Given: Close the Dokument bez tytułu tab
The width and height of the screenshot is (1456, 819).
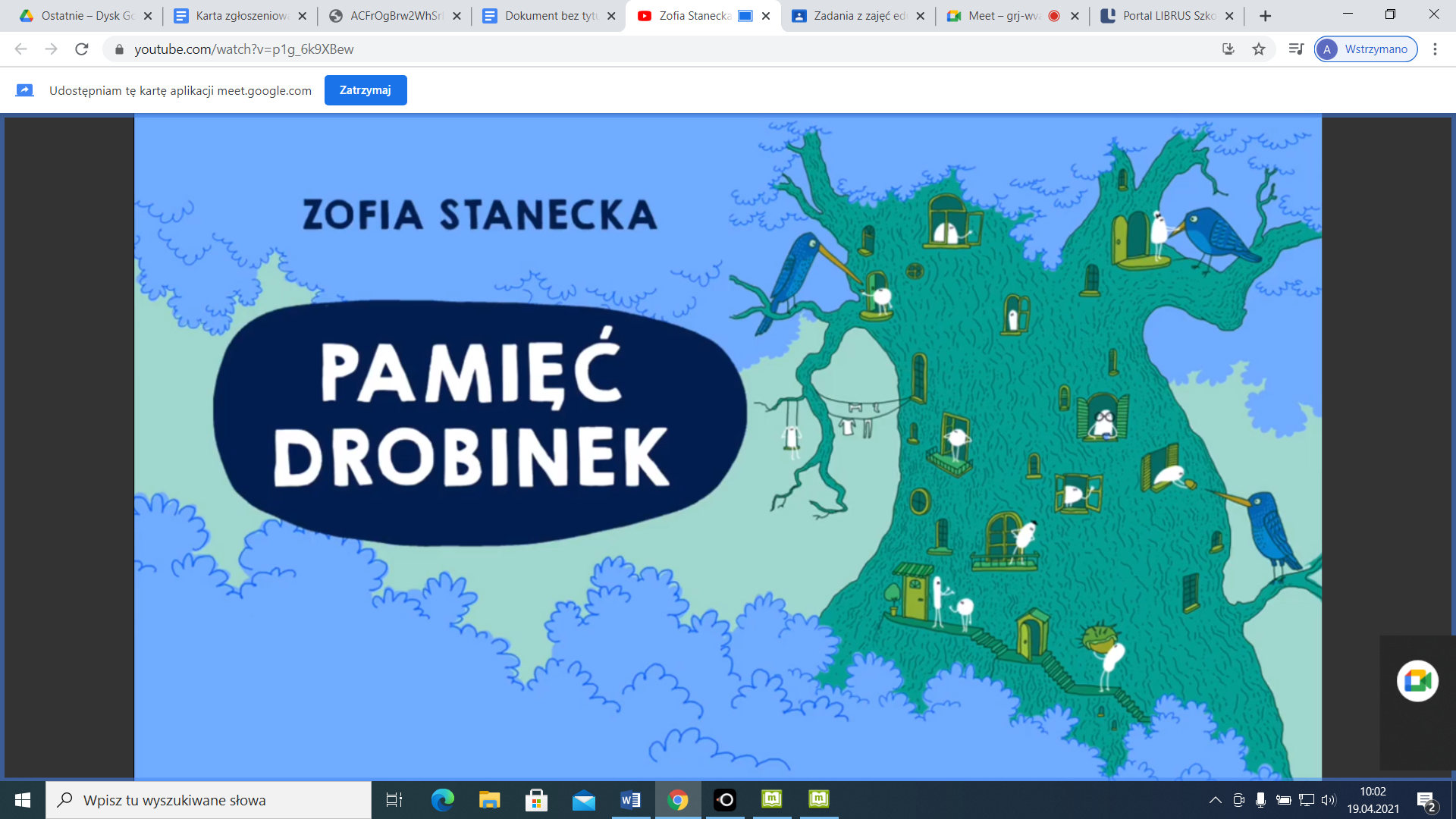Looking at the screenshot, I should tap(612, 16).
